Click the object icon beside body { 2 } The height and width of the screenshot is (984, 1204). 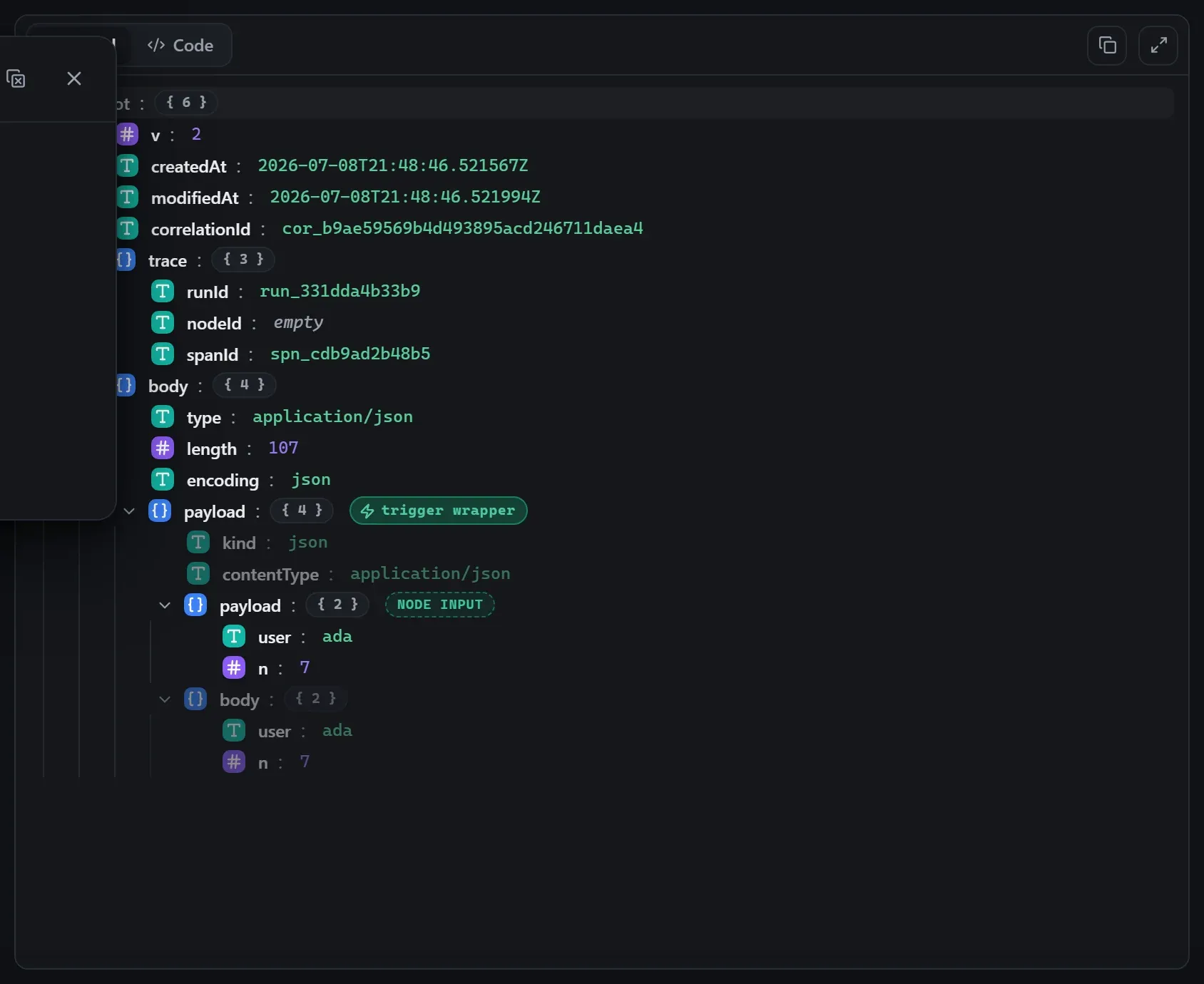pos(195,699)
